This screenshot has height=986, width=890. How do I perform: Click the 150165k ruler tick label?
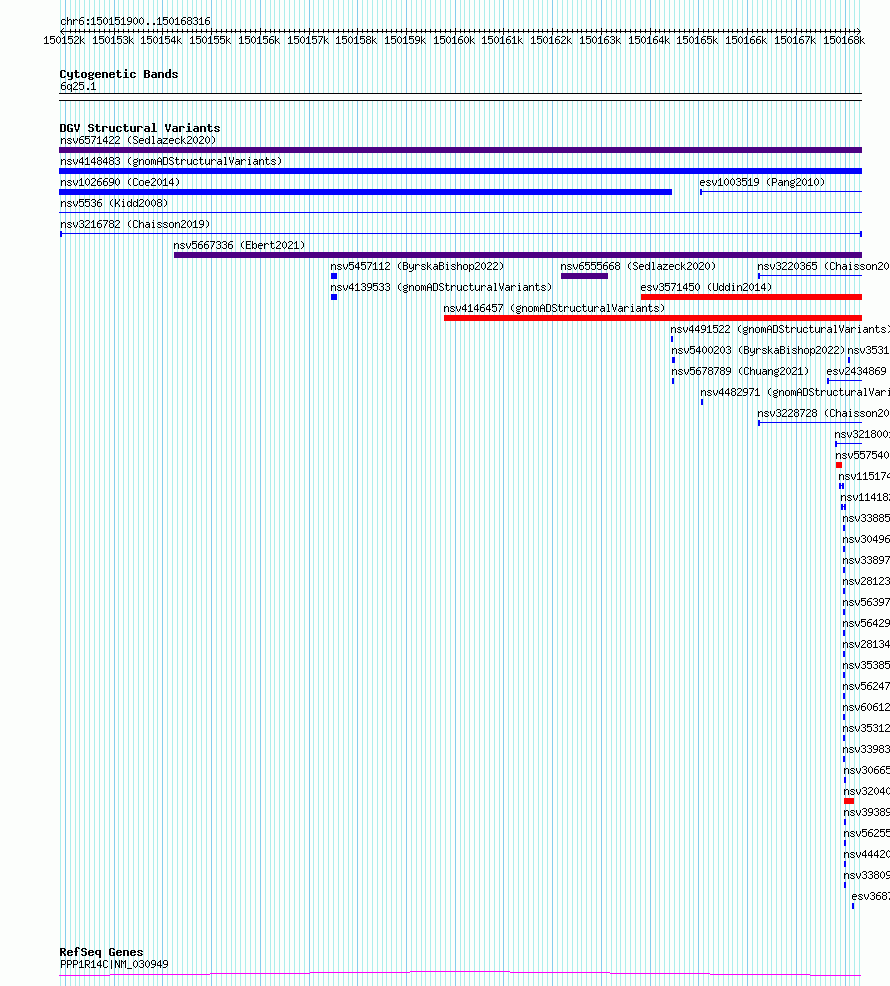(697, 40)
